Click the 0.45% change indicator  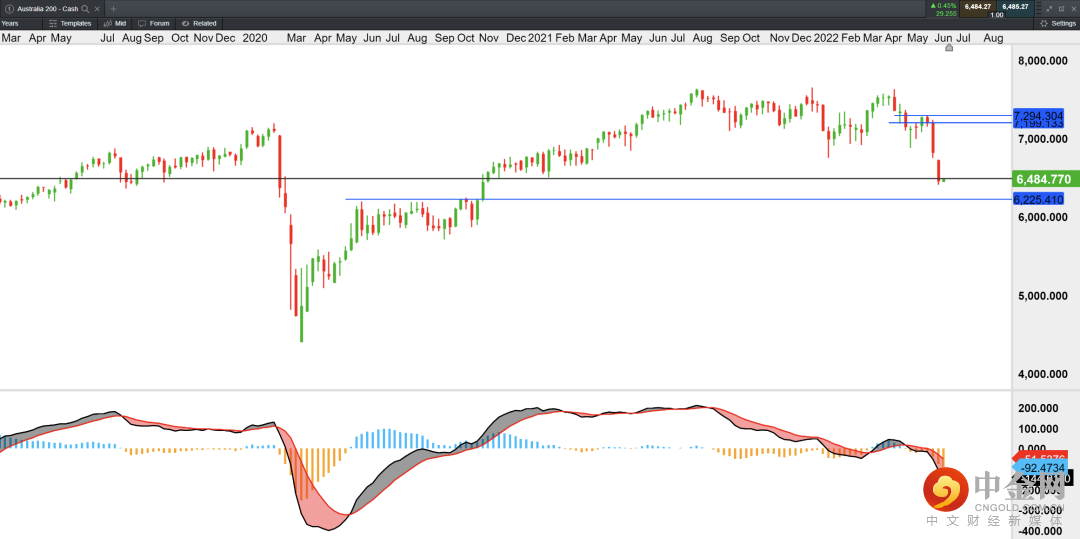tap(943, 6)
